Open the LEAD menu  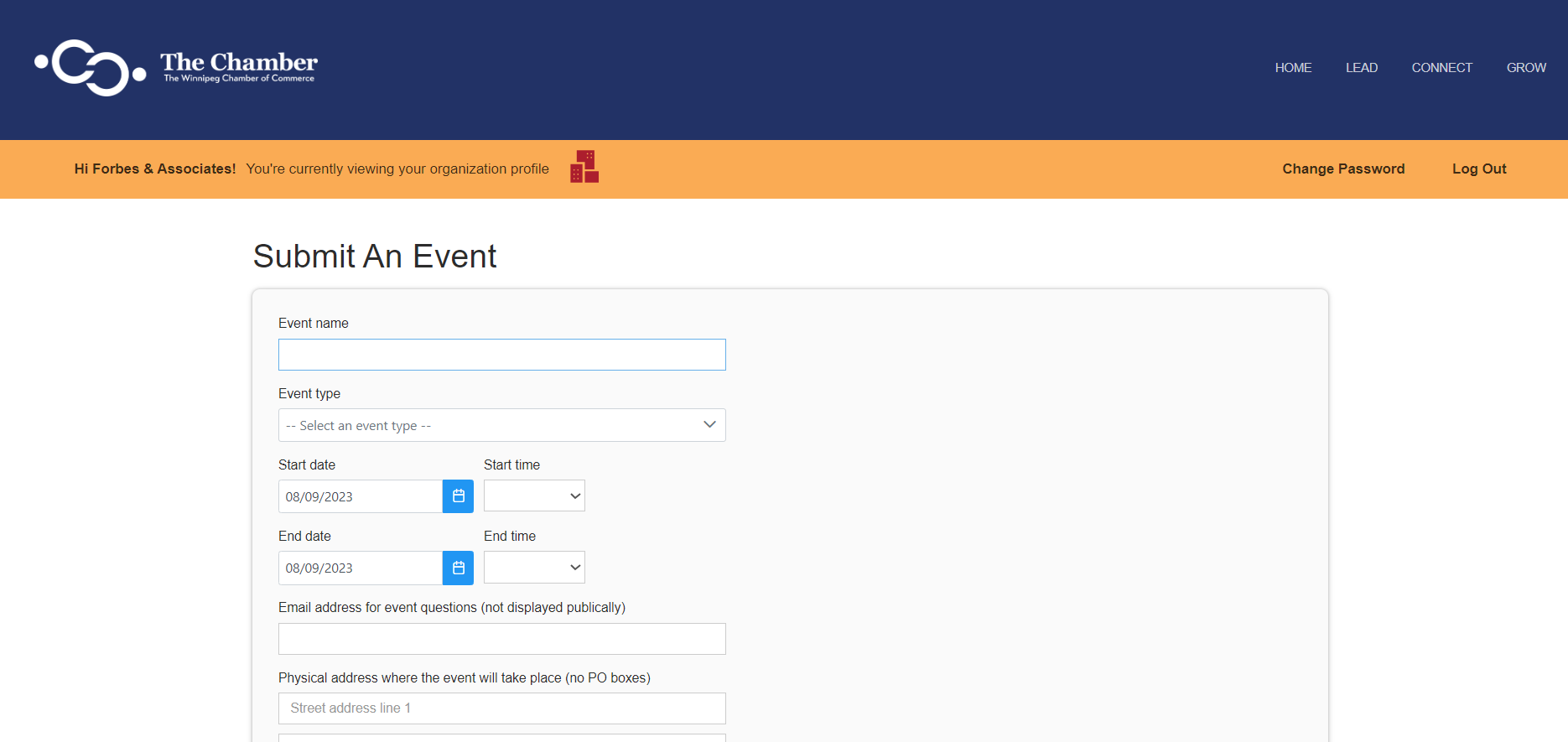pyautogui.click(x=1362, y=68)
